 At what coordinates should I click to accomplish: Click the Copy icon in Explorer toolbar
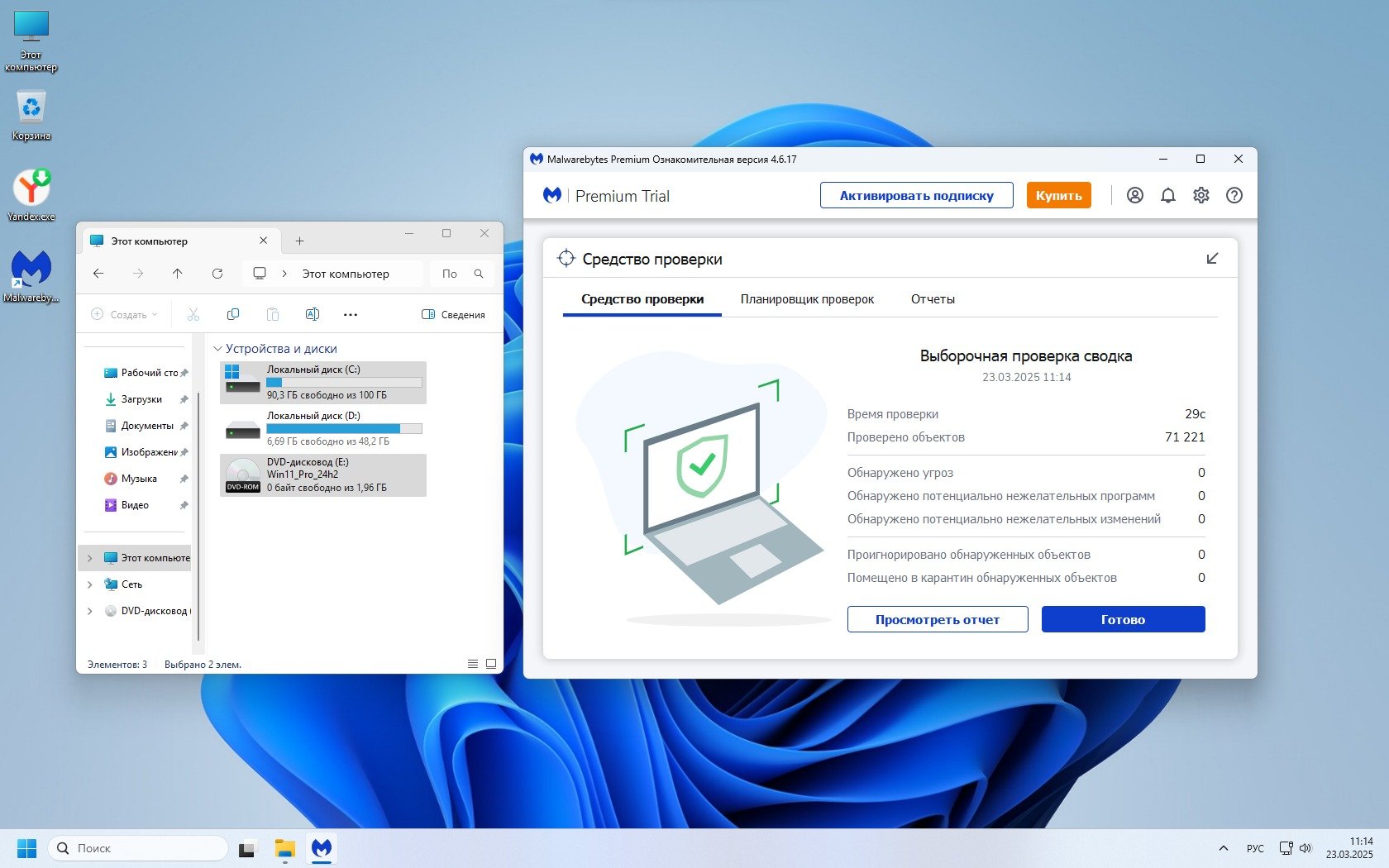point(233,314)
